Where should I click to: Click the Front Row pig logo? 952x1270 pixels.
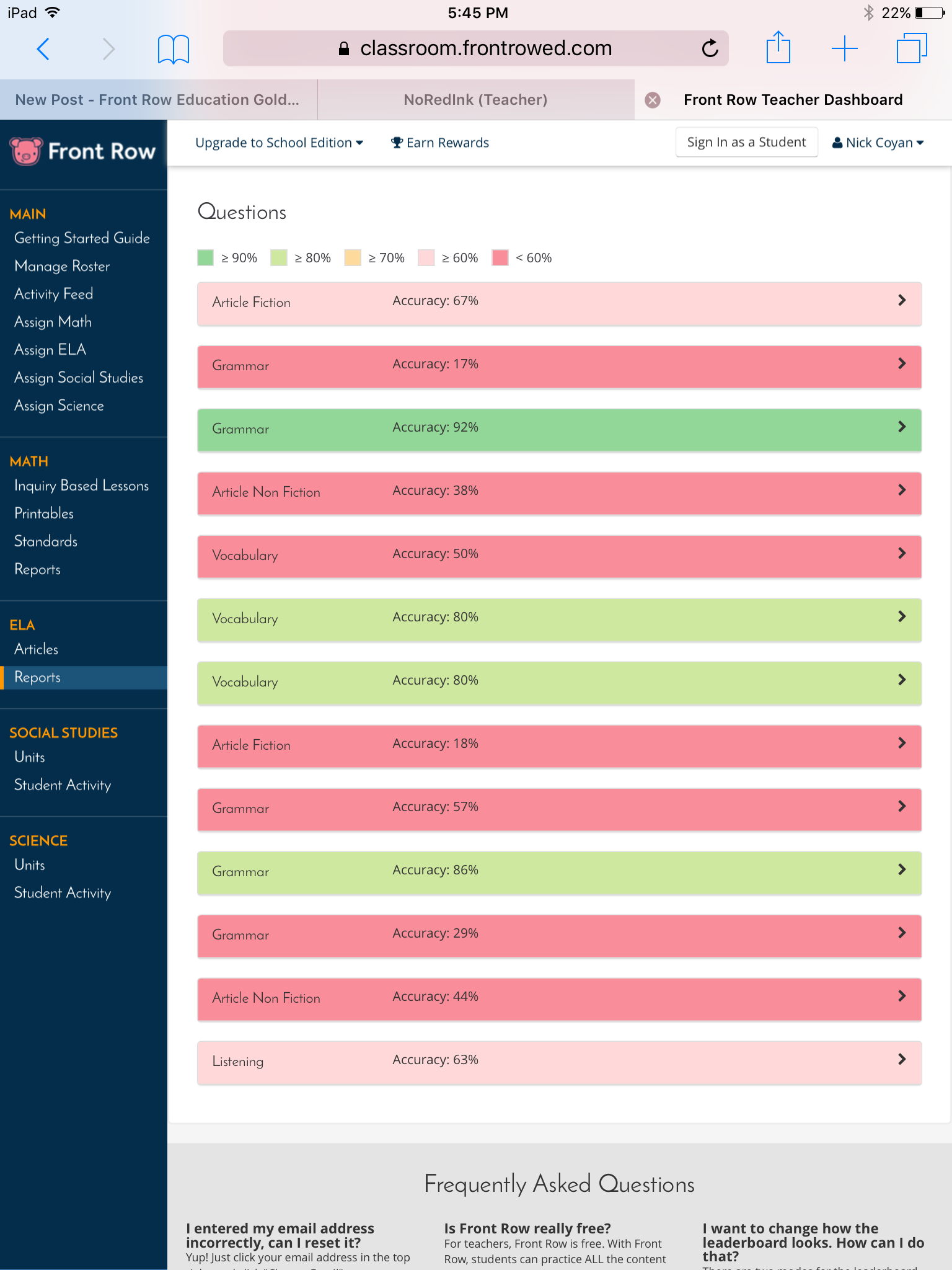click(26, 151)
